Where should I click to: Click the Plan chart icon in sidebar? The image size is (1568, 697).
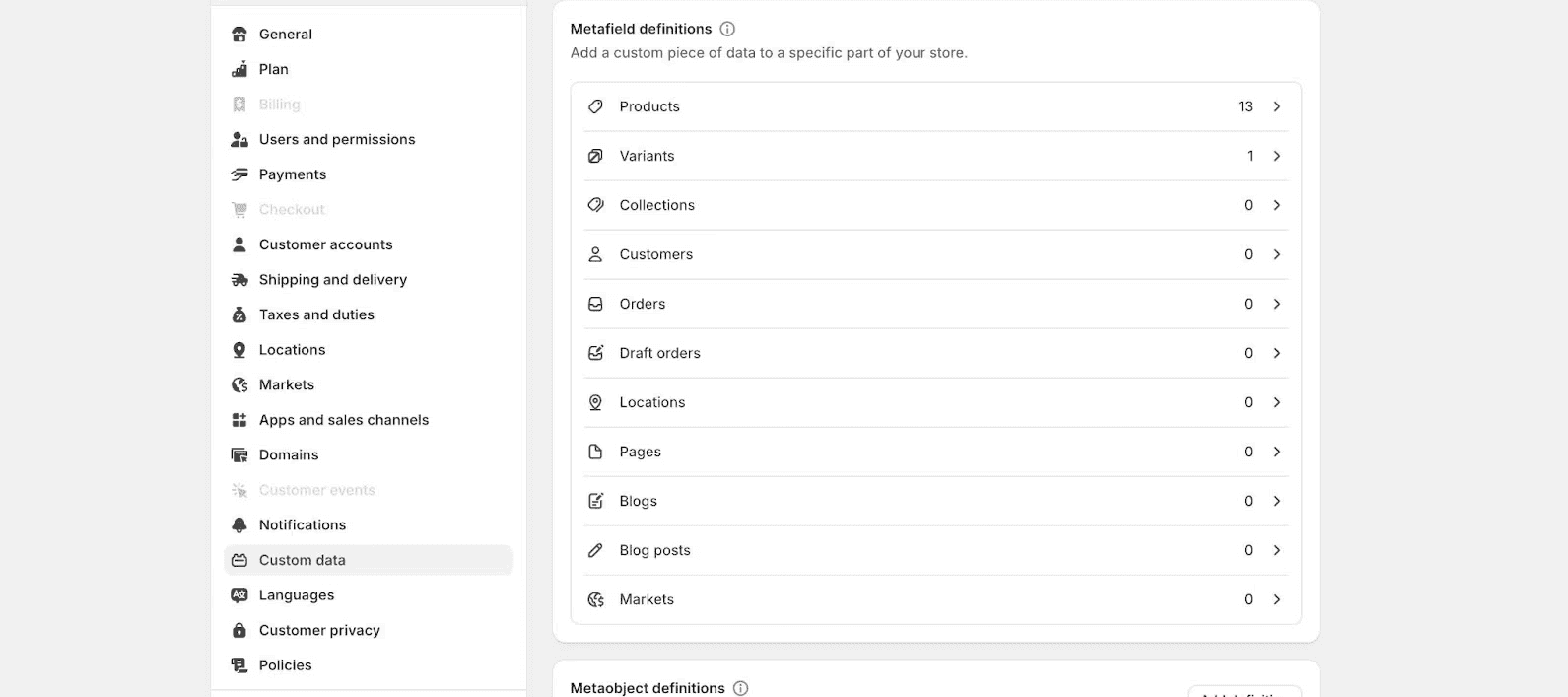[239, 69]
